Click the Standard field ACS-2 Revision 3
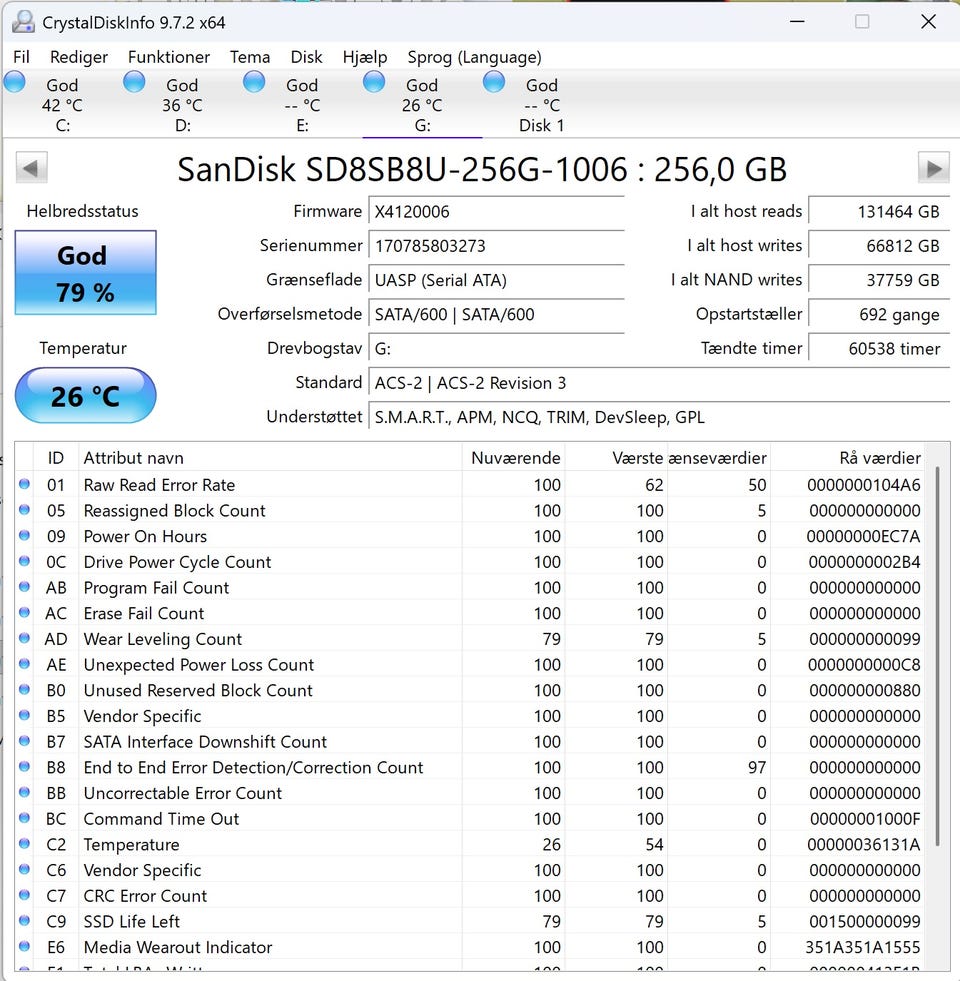This screenshot has height=981, width=960. click(659, 383)
